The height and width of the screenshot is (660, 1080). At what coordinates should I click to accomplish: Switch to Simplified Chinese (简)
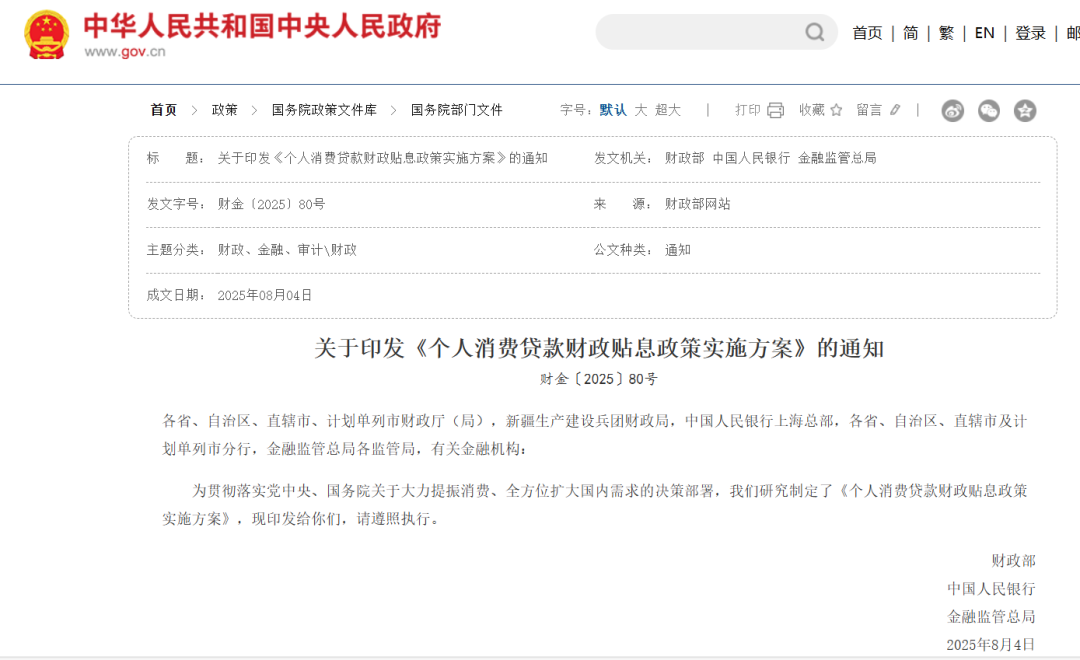910,33
